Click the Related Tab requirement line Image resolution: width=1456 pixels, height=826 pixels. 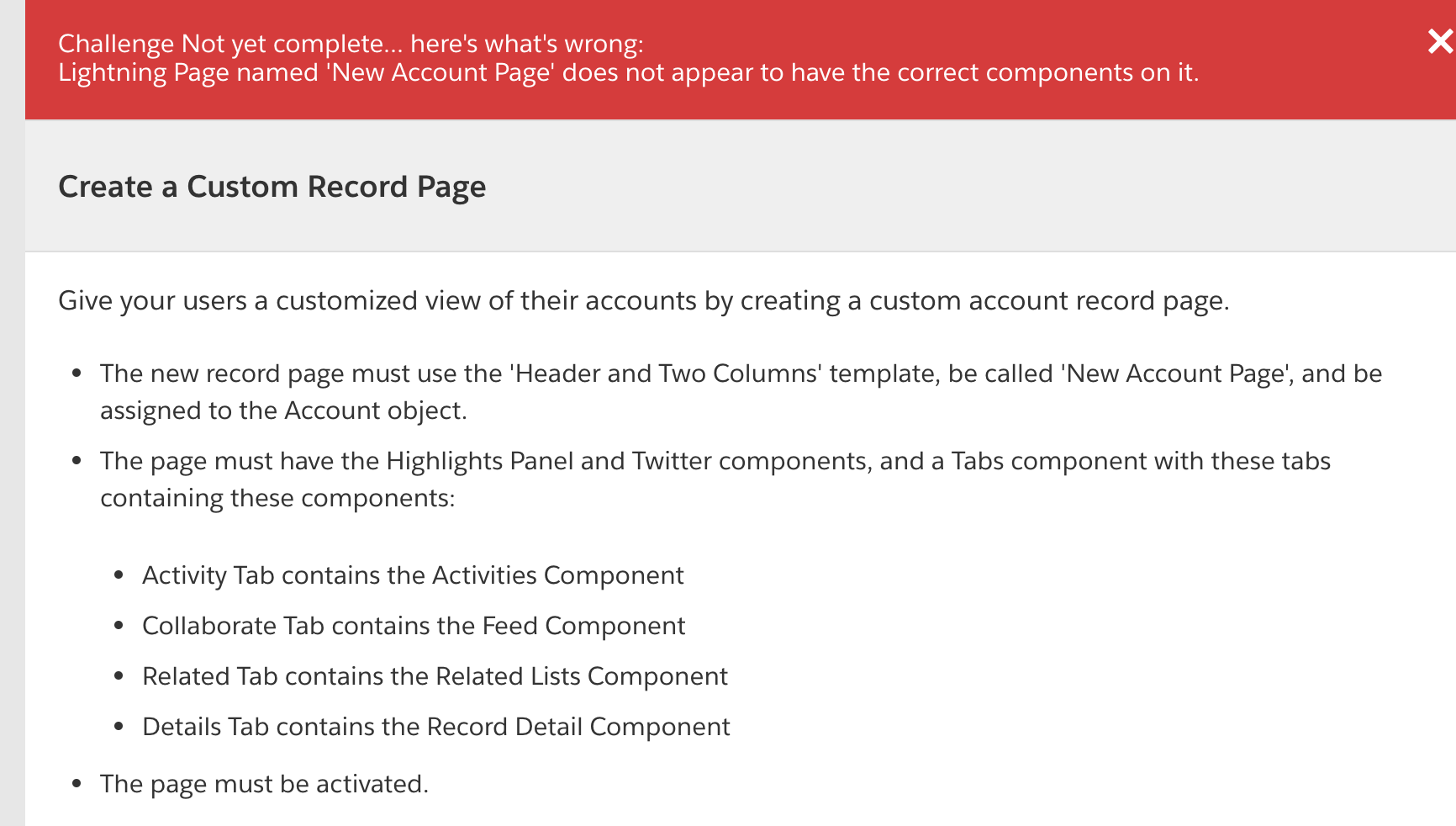click(435, 676)
